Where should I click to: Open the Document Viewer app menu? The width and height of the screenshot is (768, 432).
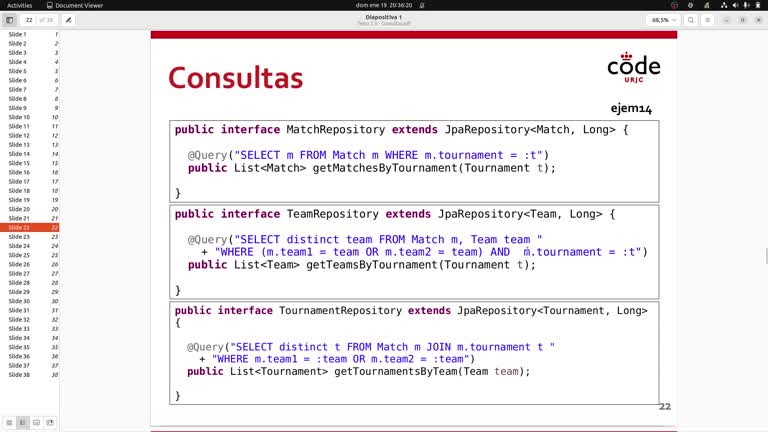coord(74,5)
